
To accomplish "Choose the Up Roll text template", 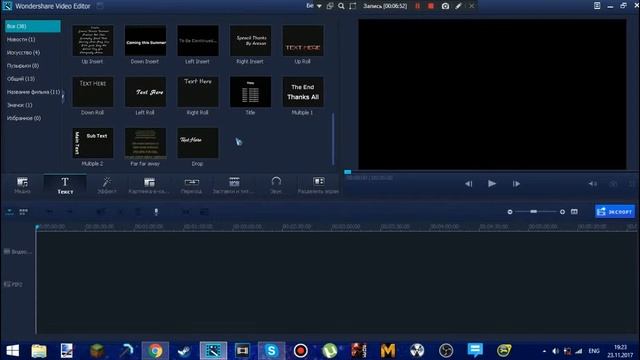I will point(303,41).
